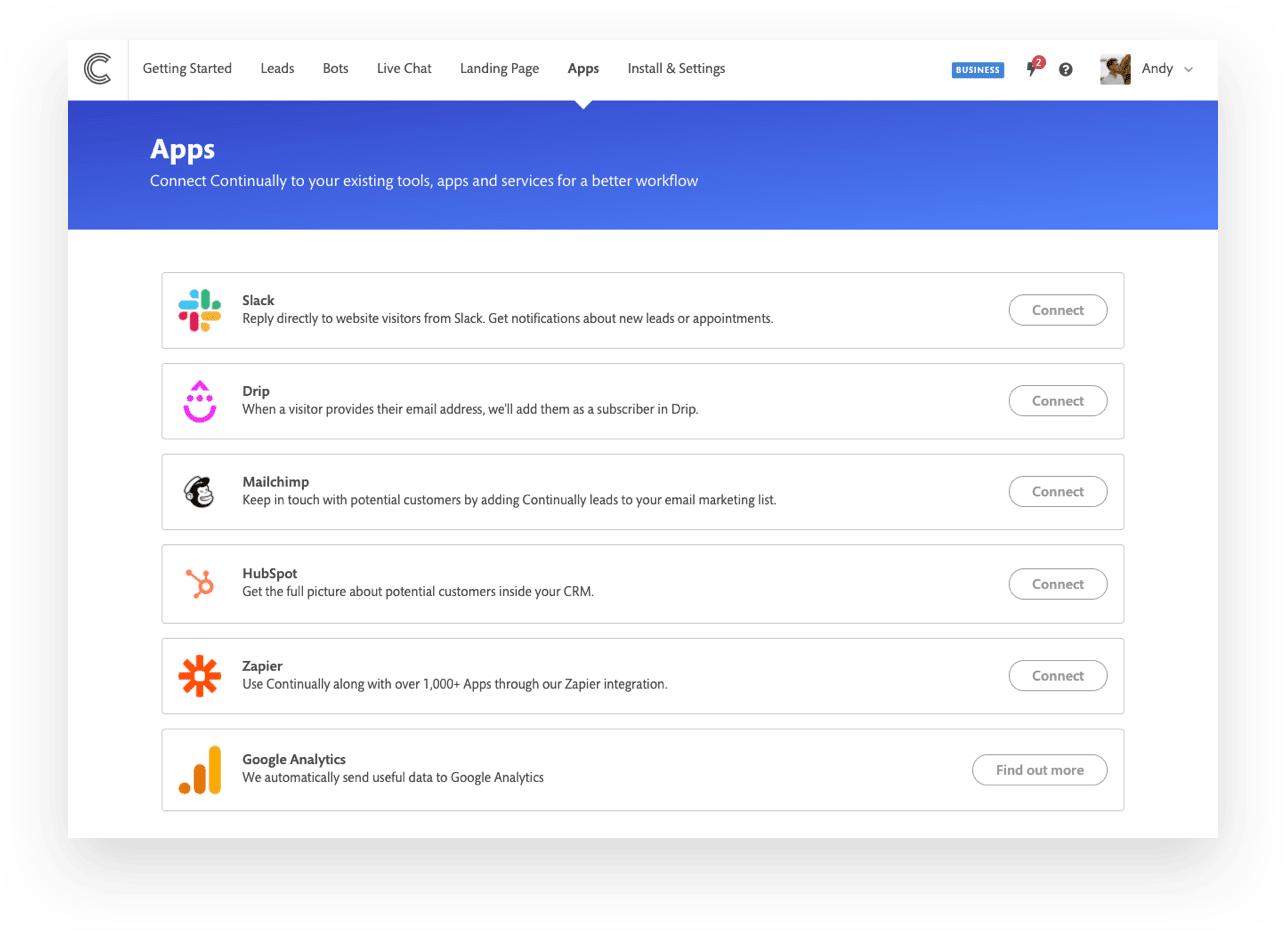Screen dimensions: 1286x934
Task: Click the Zapier logo icon
Action: pyautogui.click(x=200, y=676)
